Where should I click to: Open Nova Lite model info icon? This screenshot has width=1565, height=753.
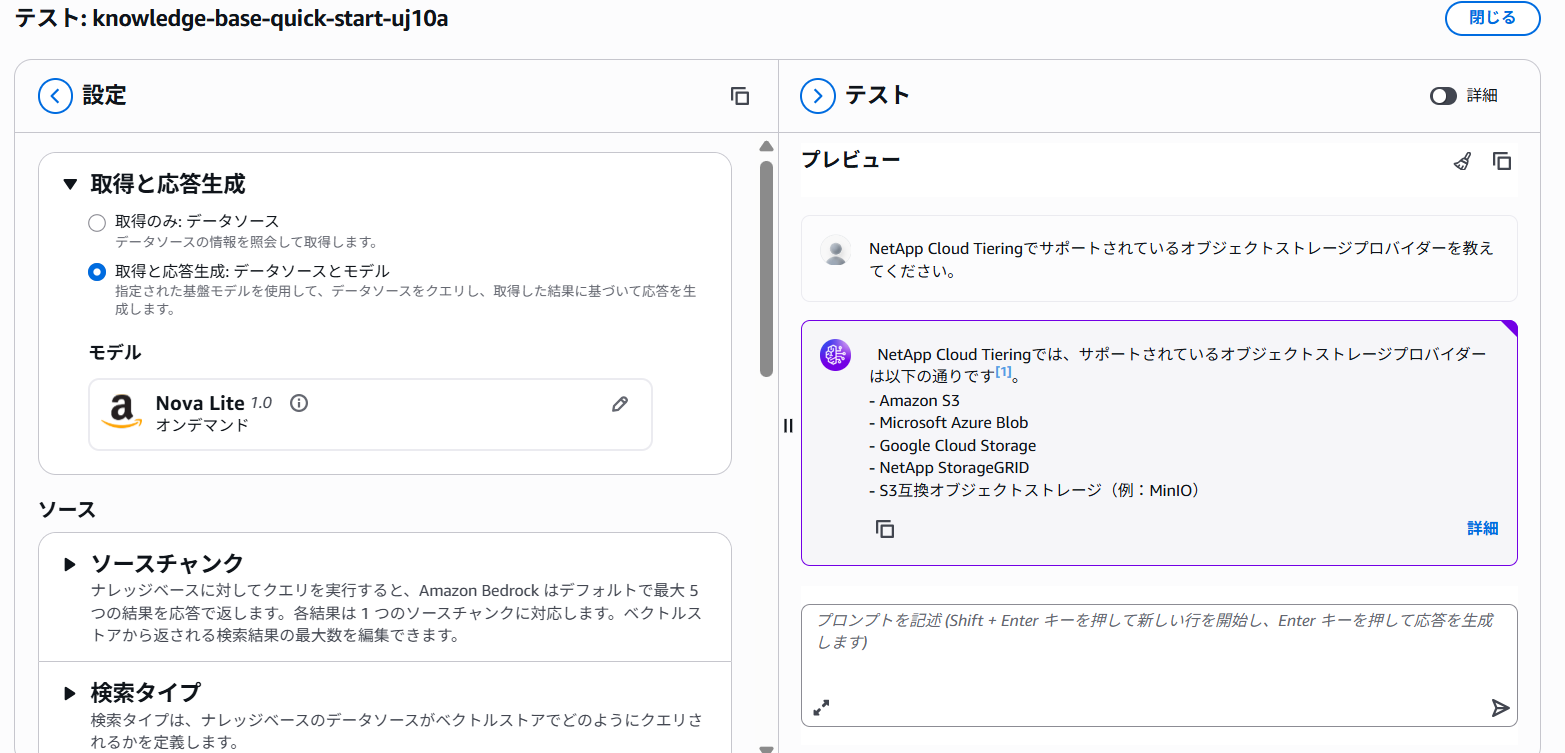298,403
